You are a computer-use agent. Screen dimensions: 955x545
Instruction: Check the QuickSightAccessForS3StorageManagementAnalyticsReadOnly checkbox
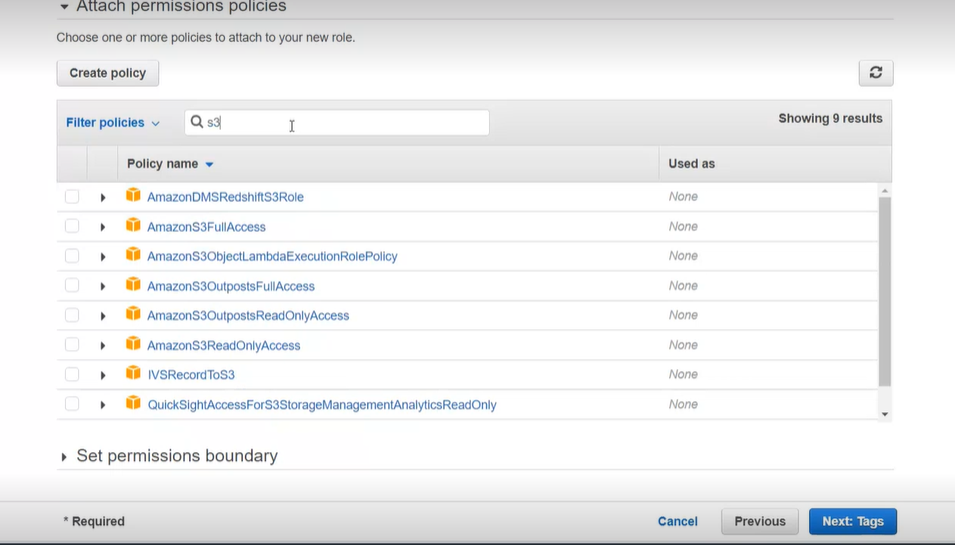tap(72, 404)
